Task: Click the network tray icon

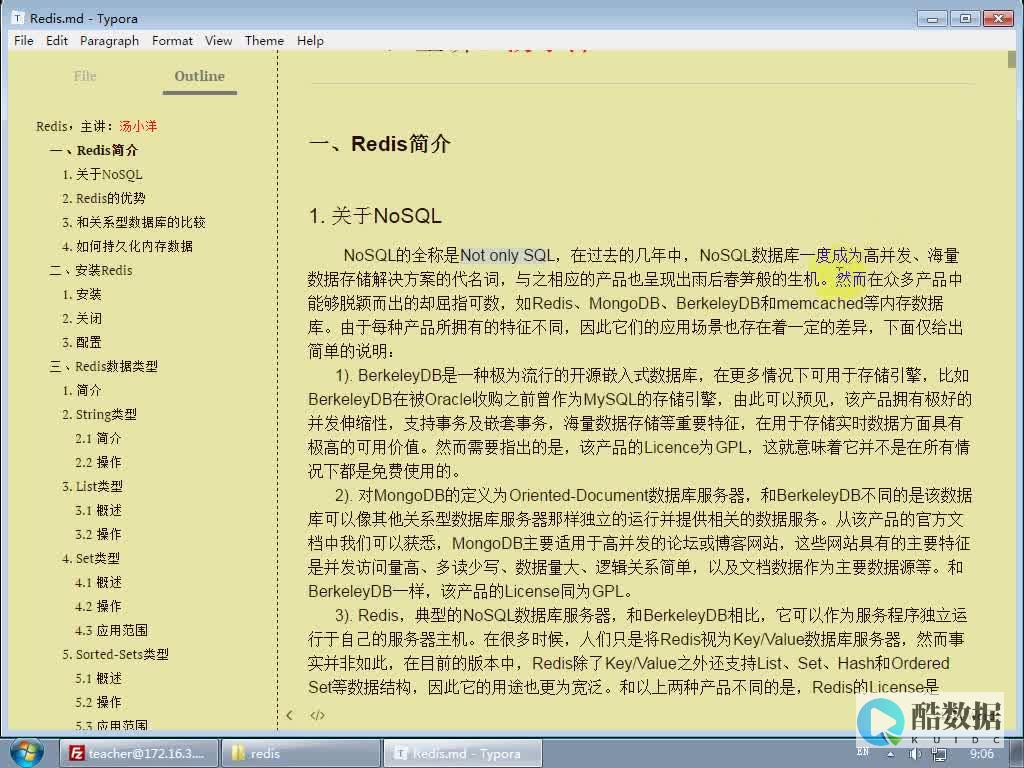Action: point(938,754)
